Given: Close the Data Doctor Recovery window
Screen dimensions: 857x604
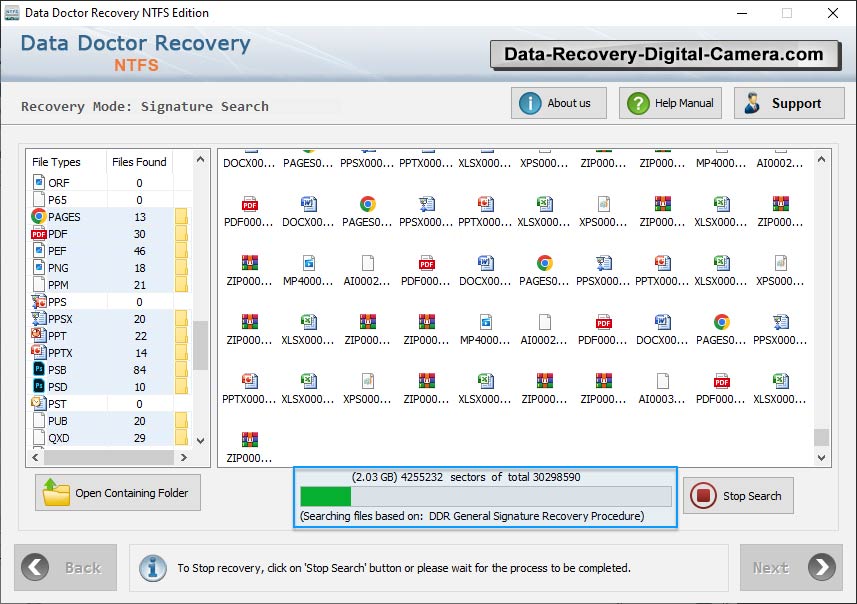Looking at the screenshot, I should 832,13.
